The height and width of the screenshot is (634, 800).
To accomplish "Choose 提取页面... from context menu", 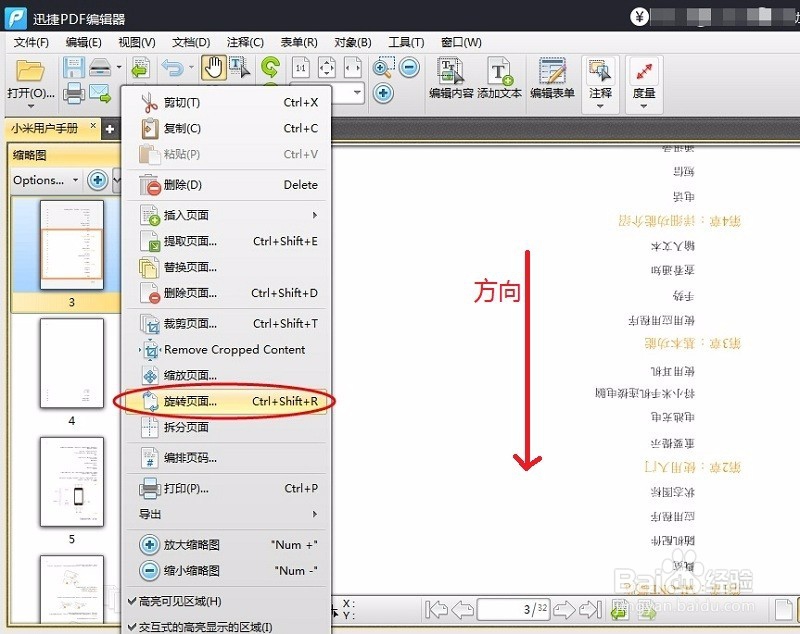I will click(226, 241).
